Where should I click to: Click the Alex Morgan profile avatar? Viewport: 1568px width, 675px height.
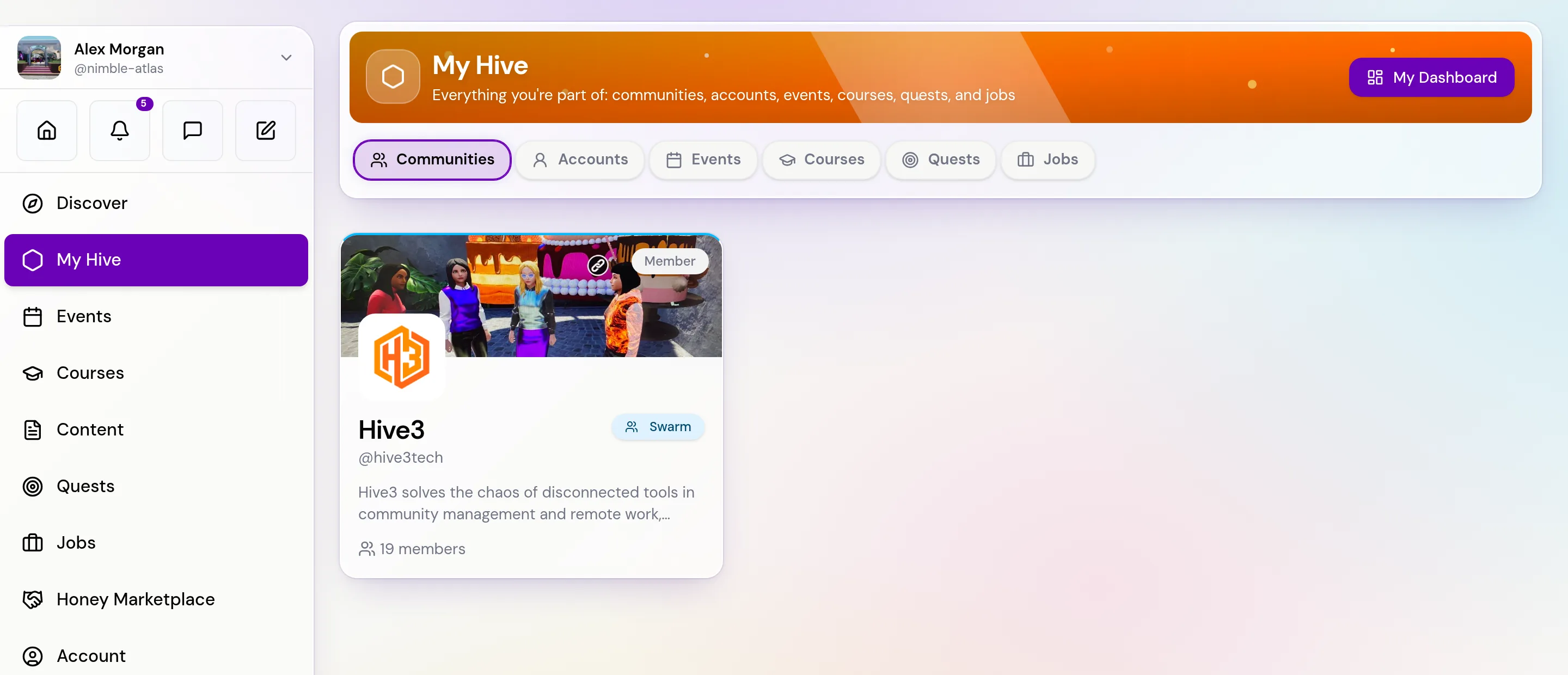click(x=40, y=58)
